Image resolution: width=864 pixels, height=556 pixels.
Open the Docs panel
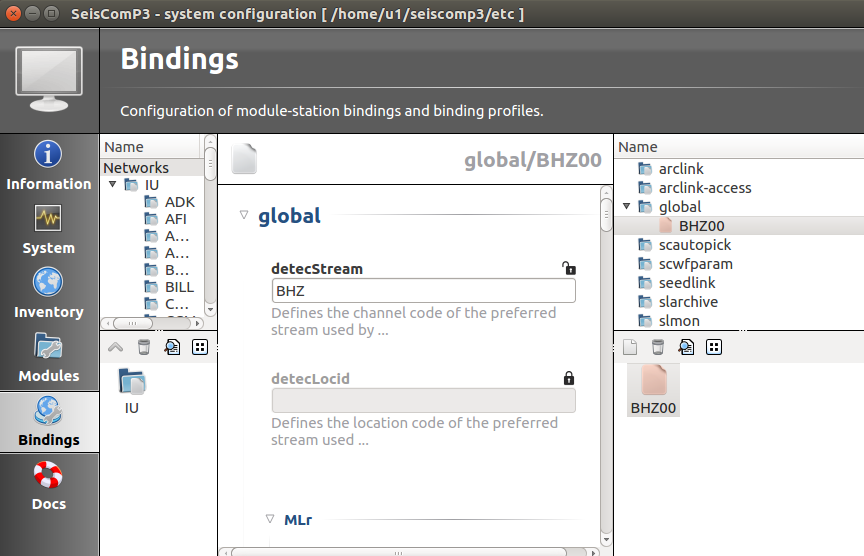click(48, 485)
